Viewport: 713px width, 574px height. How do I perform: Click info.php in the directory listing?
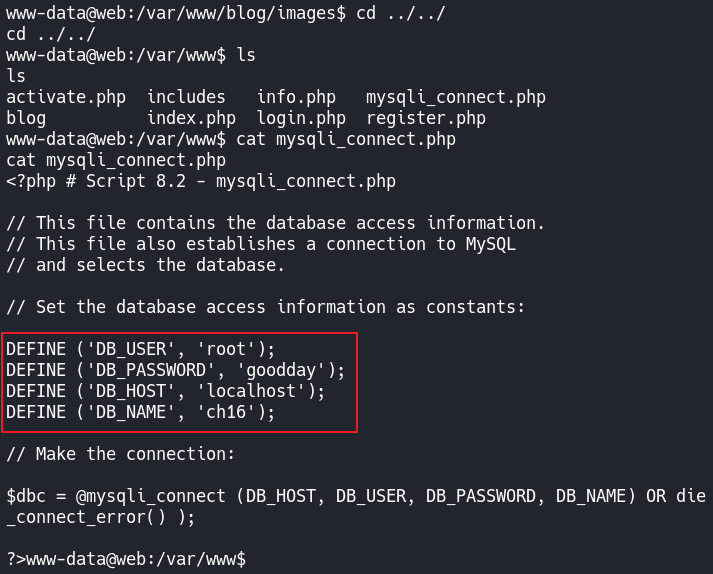point(296,97)
